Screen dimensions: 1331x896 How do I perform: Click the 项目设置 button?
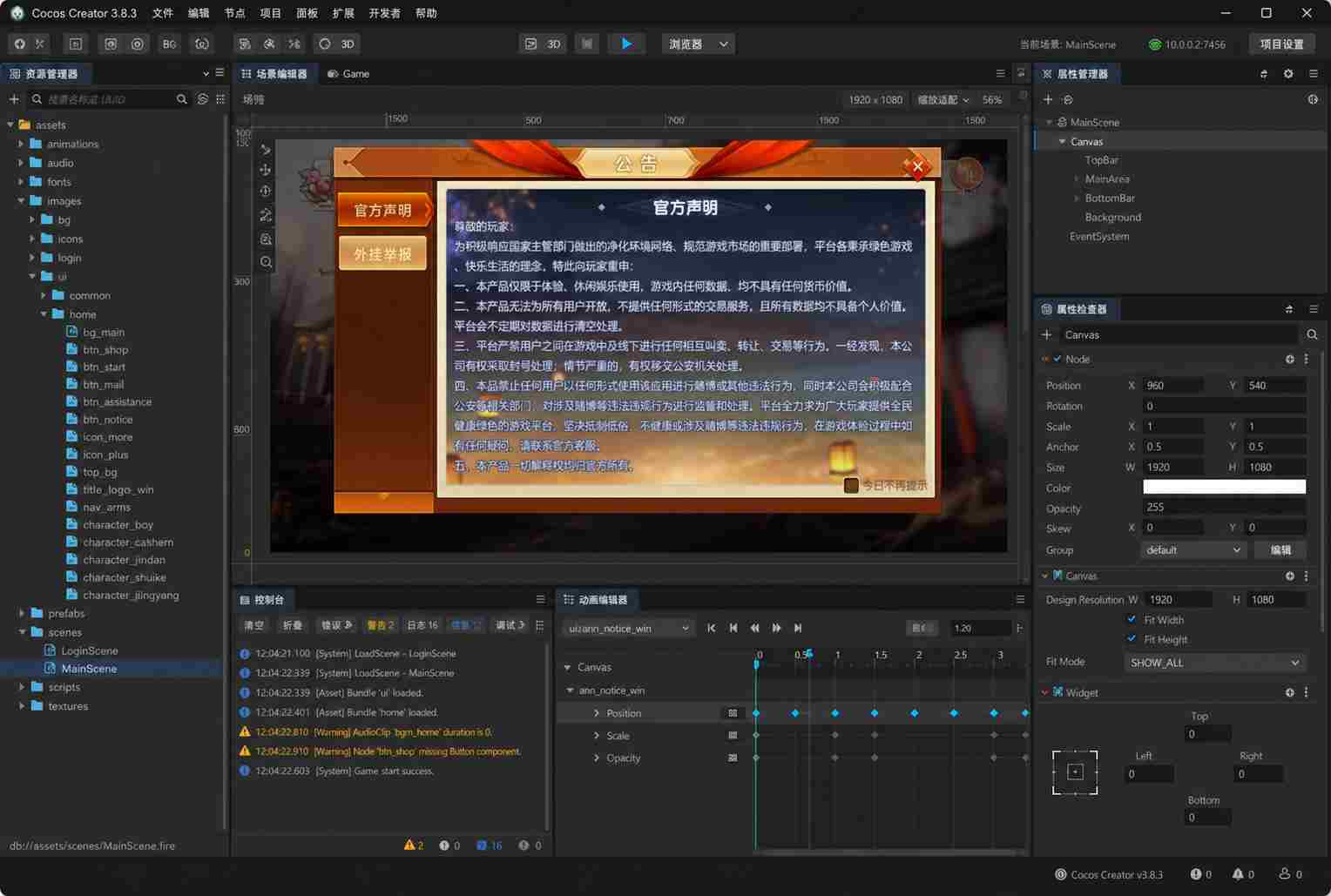point(1281,44)
